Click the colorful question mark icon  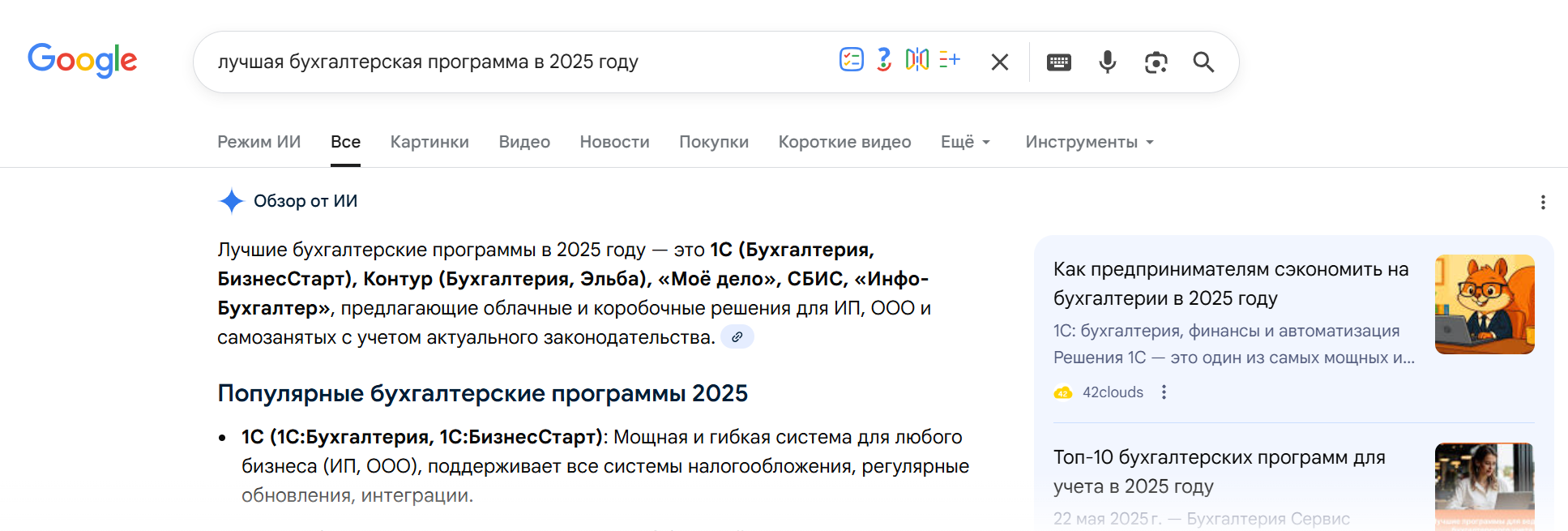click(884, 59)
